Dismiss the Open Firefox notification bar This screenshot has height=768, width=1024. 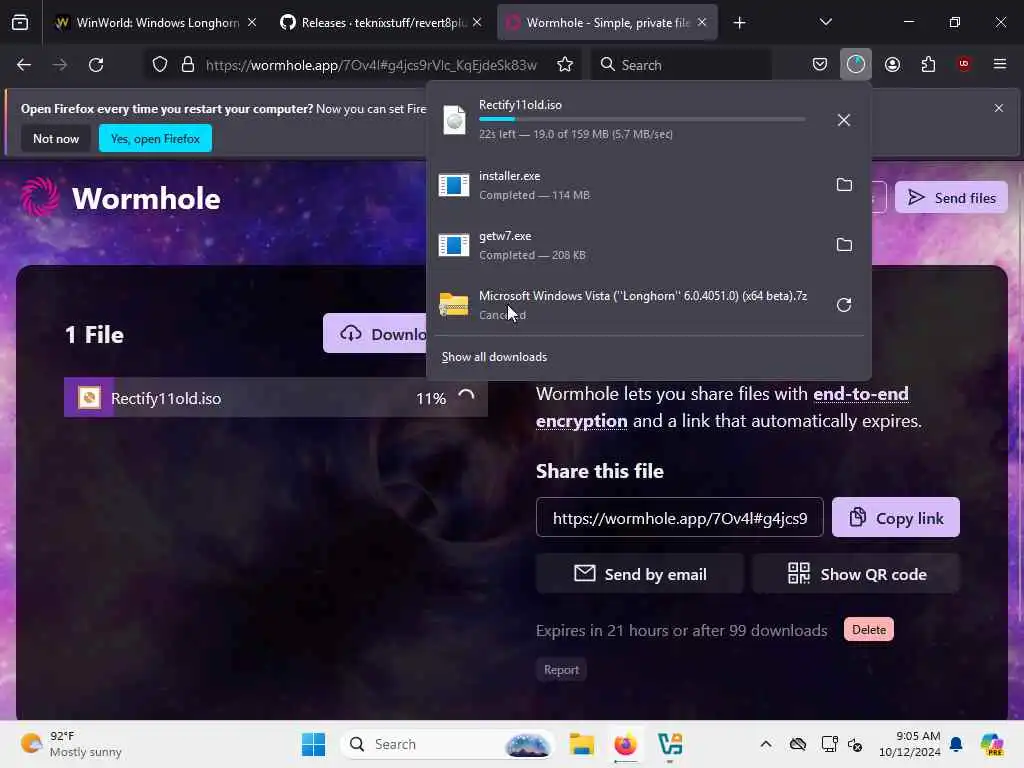coord(999,108)
